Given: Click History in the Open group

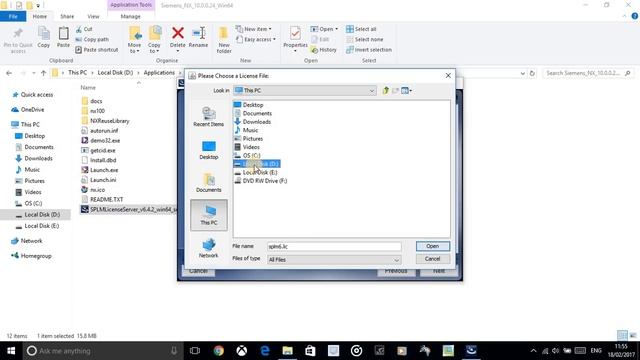Looking at the screenshot, I should tap(324, 49).
